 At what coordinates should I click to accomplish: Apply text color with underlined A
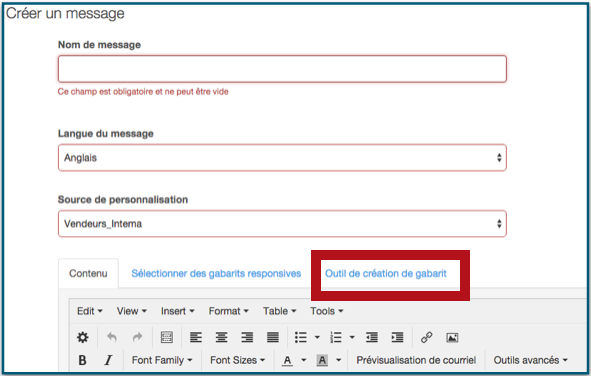(287, 361)
